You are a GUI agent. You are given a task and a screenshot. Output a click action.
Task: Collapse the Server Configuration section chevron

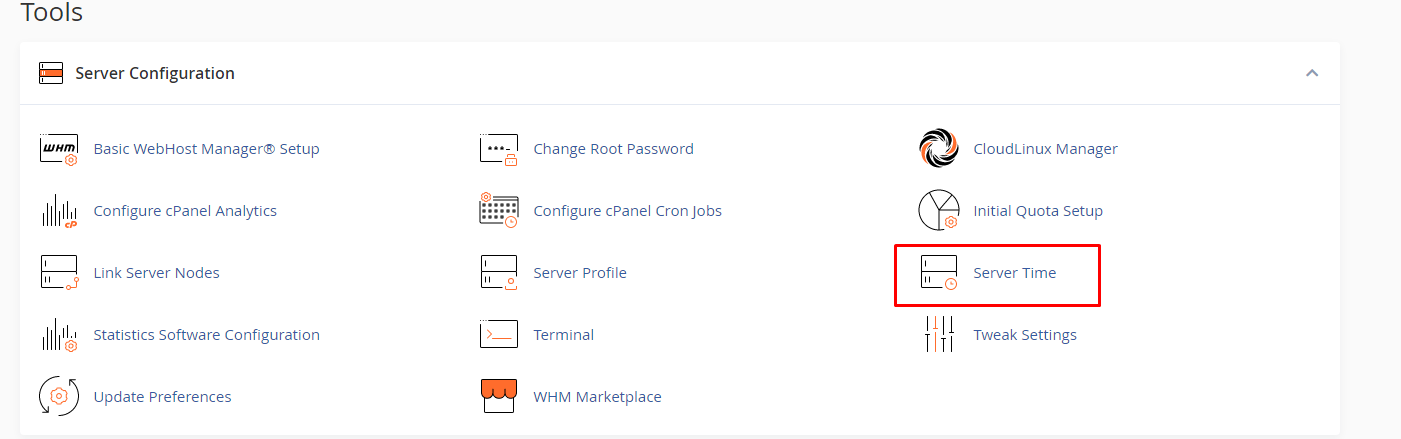click(1312, 73)
